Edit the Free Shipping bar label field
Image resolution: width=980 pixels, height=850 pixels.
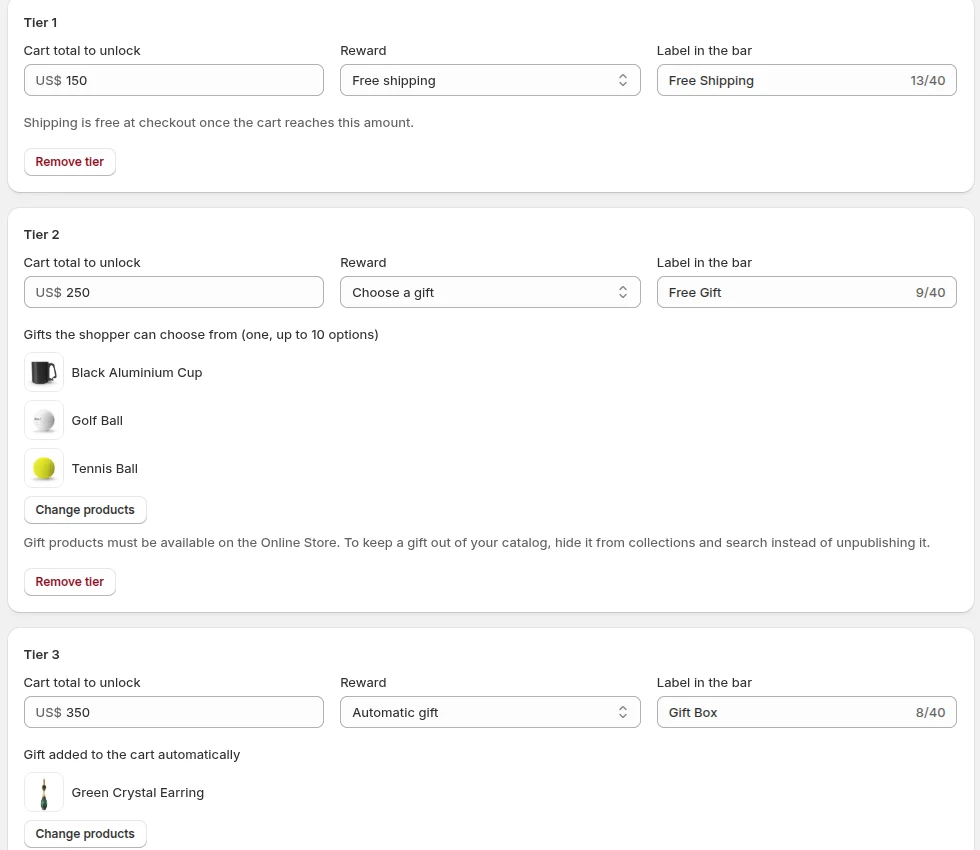pyautogui.click(x=806, y=80)
